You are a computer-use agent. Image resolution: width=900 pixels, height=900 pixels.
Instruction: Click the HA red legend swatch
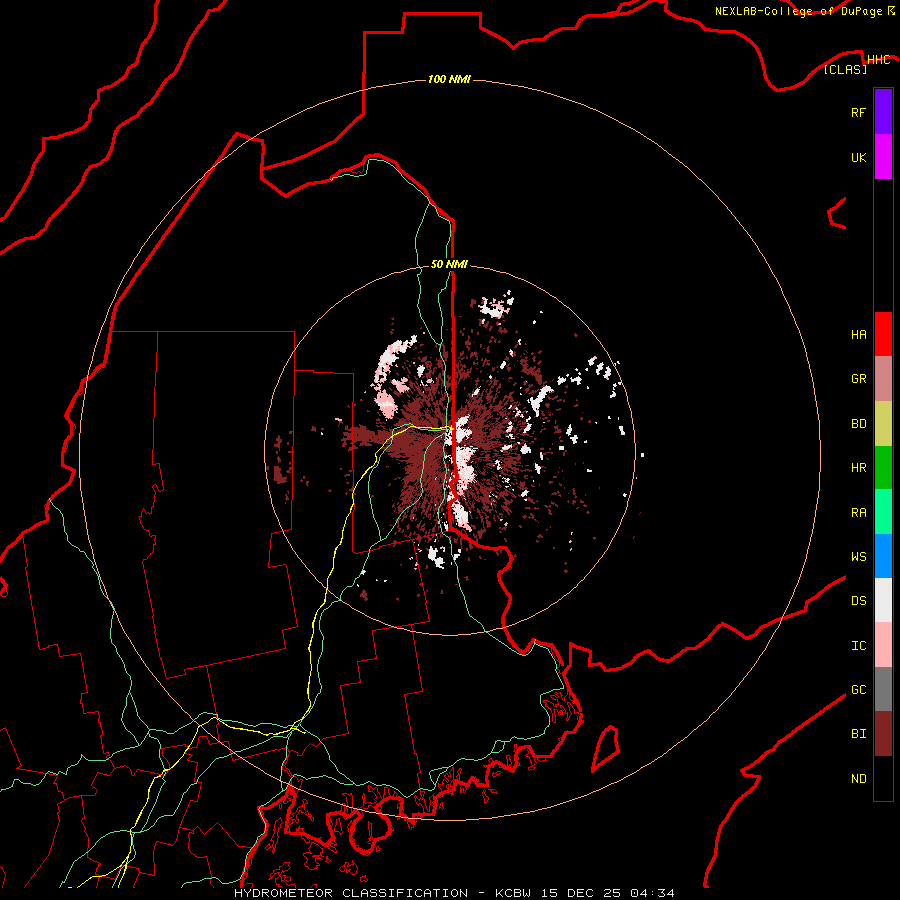tap(883, 334)
